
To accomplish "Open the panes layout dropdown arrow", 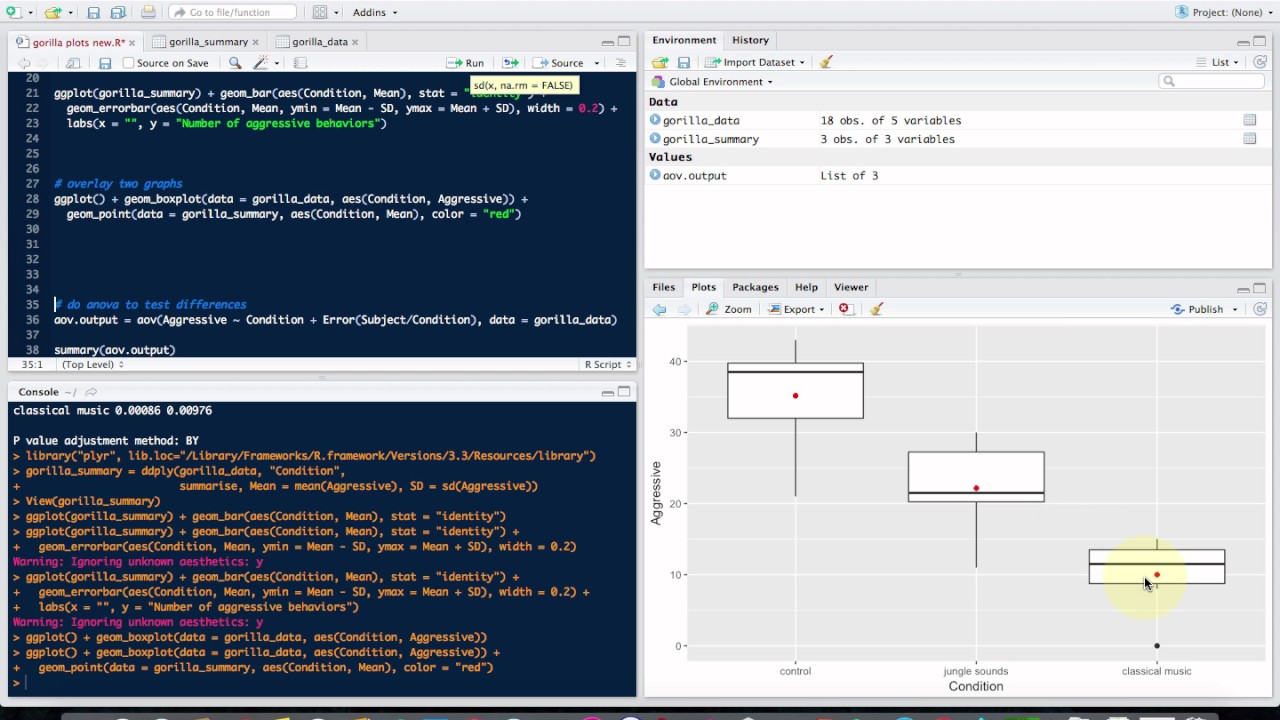I will coord(338,13).
